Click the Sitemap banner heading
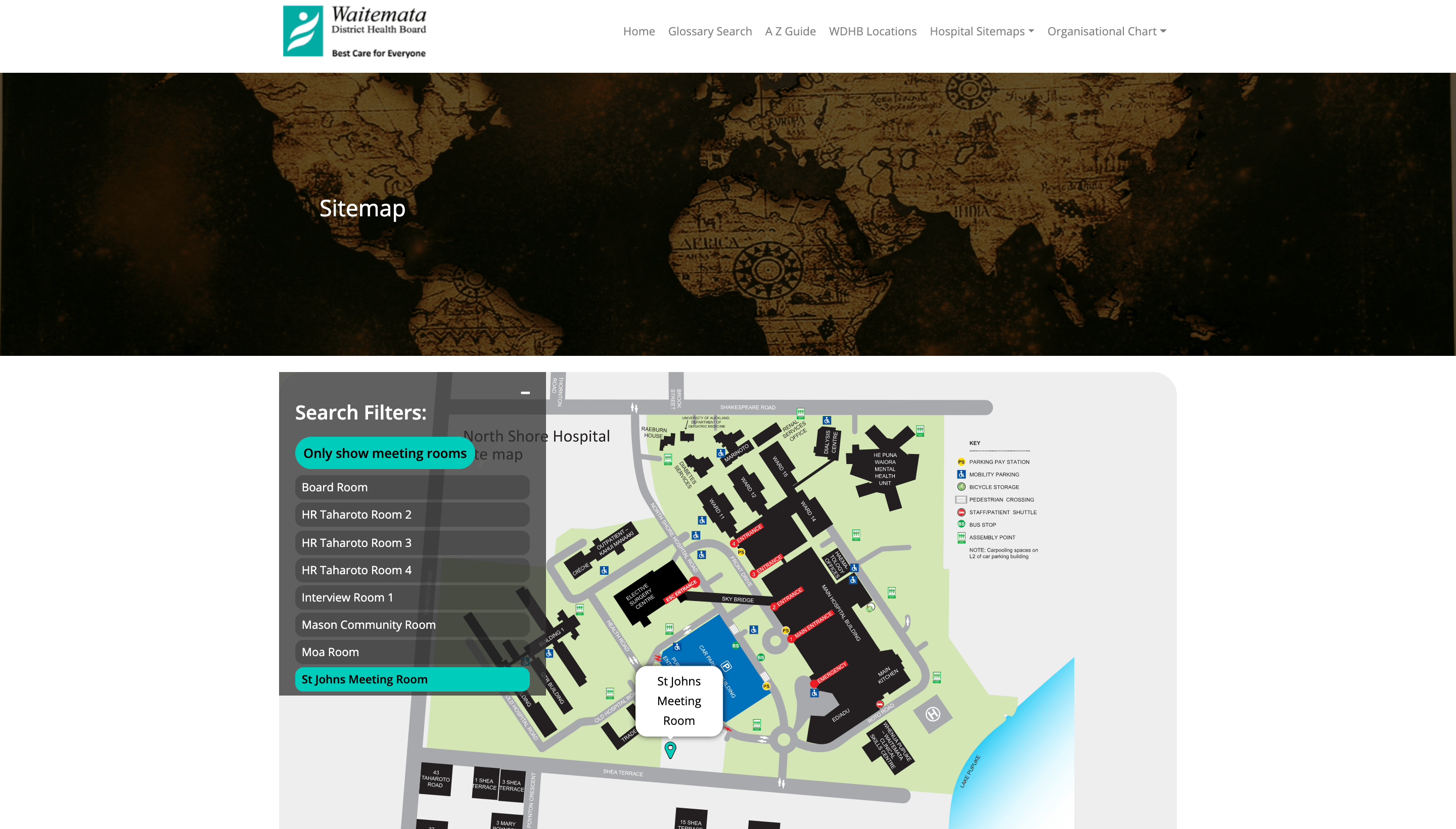This screenshot has width=1456, height=829. [x=362, y=208]
